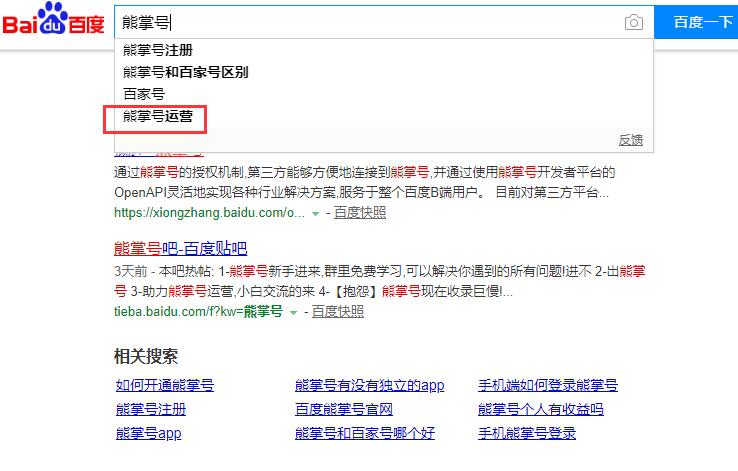
Task: Open related search 百度熊掌号官网
Action: pyautogui.click(x=344, y=409)
